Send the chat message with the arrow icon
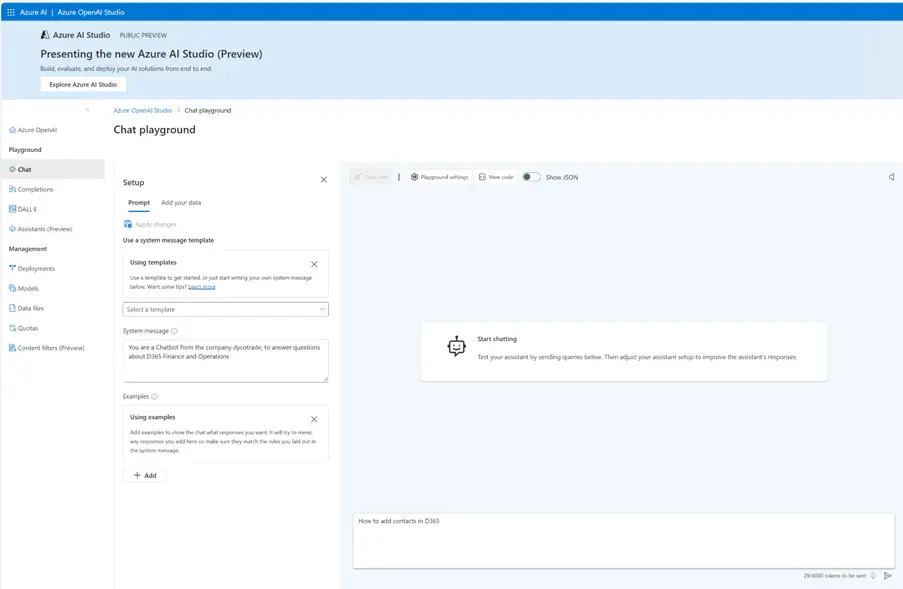 (887, 576)
